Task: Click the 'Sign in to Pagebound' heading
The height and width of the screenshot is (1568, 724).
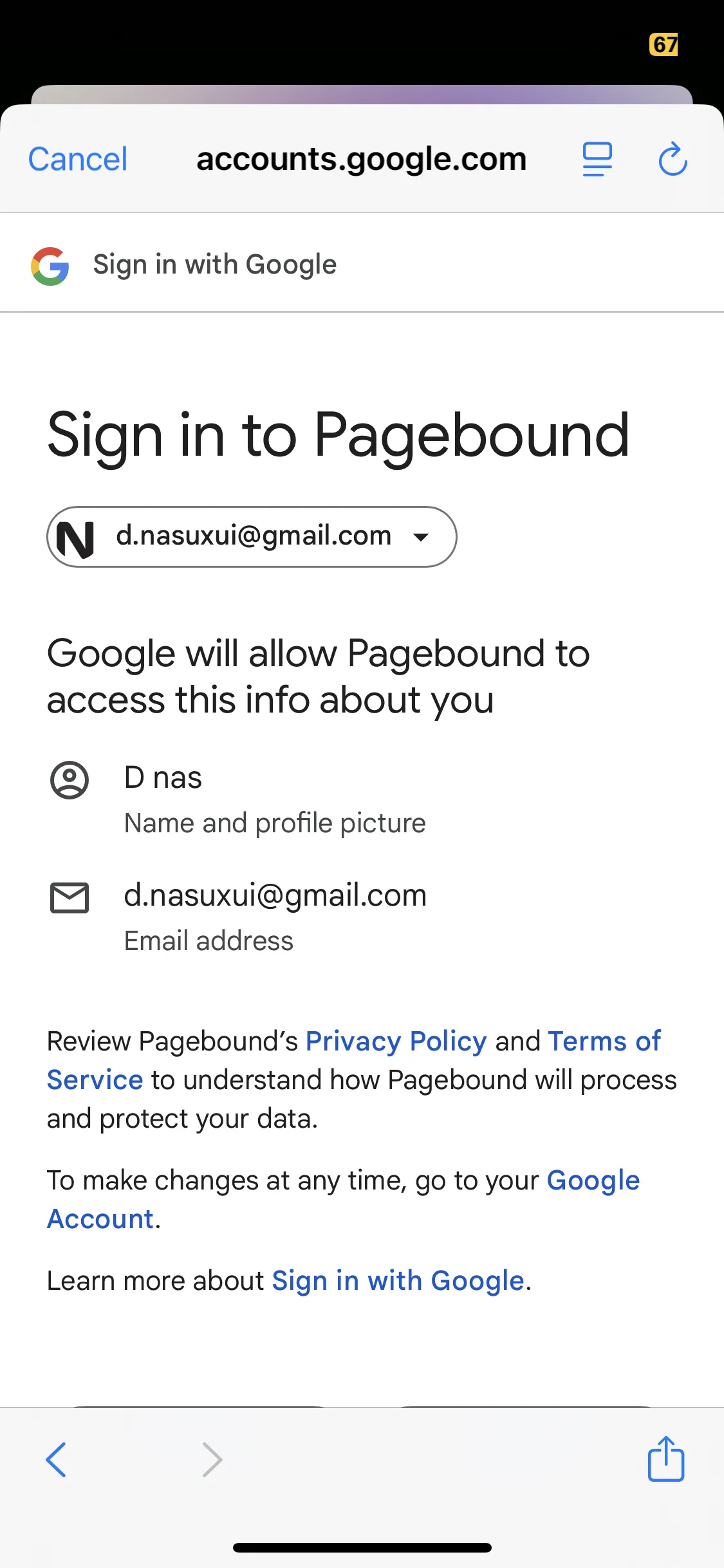Action: (339, 436)
